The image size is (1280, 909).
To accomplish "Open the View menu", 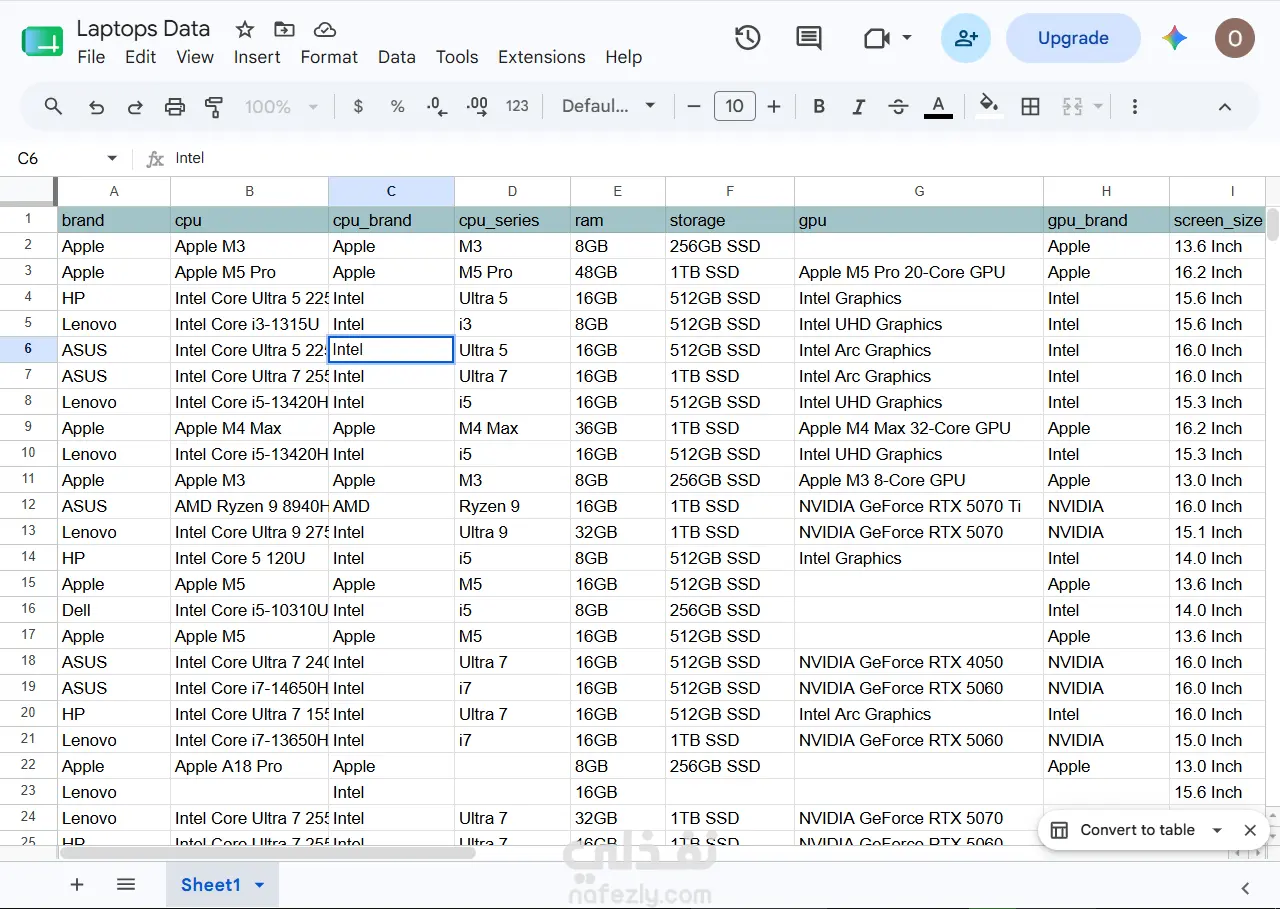I will [195, 57].
